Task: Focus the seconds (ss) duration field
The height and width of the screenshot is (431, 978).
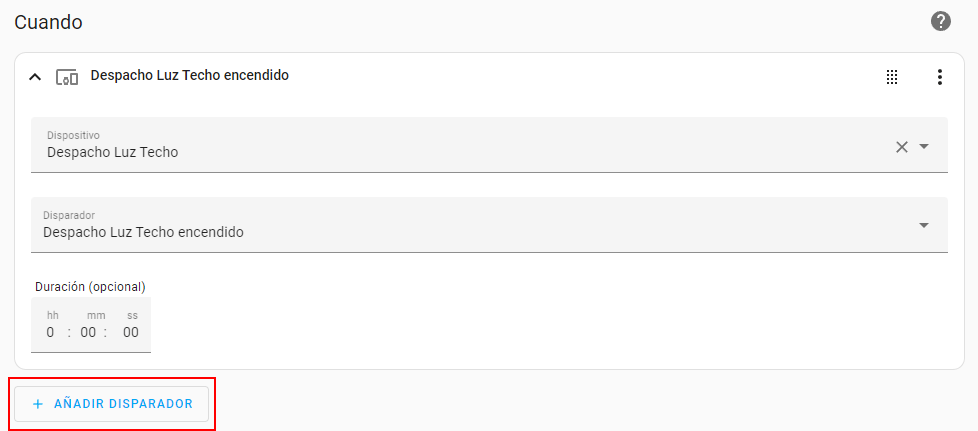Action: tap(131, 333)
